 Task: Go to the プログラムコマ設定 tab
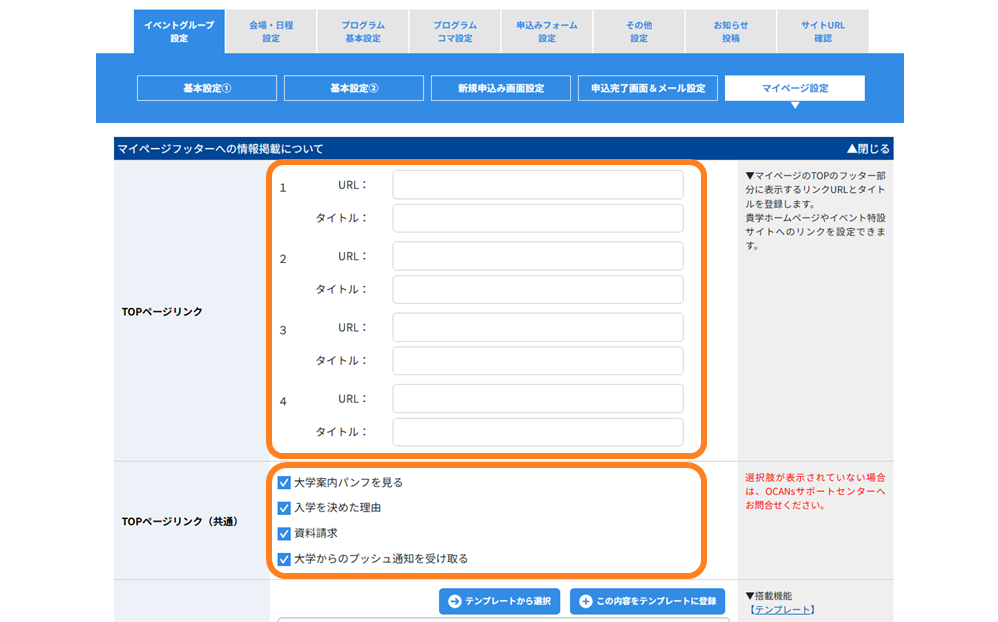point(455,31)
